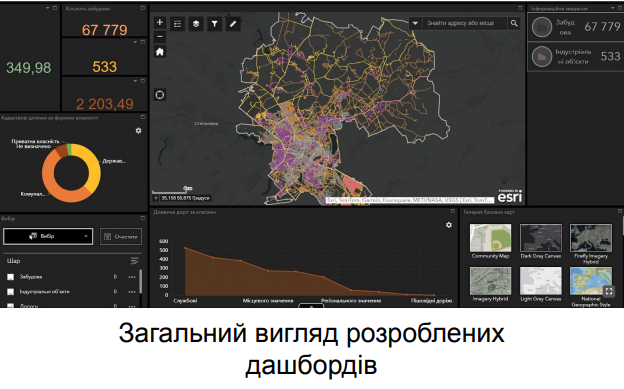The width and height of the screenshot is (624, 389).
Task: Select the Imagery Hybrid basemap
Action: [490, 284]
